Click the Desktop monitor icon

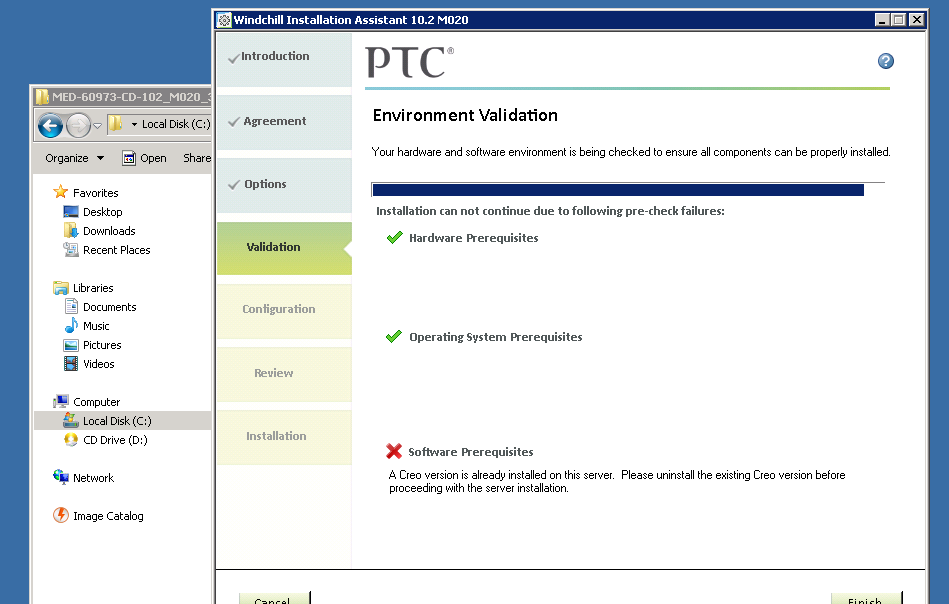pyautogui.click(x=71, y=211)
